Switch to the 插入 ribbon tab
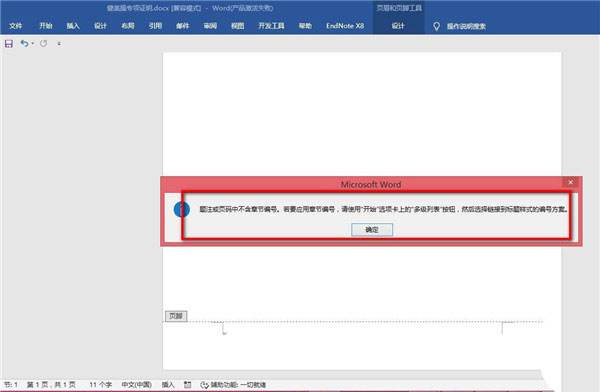 [73, 26]
